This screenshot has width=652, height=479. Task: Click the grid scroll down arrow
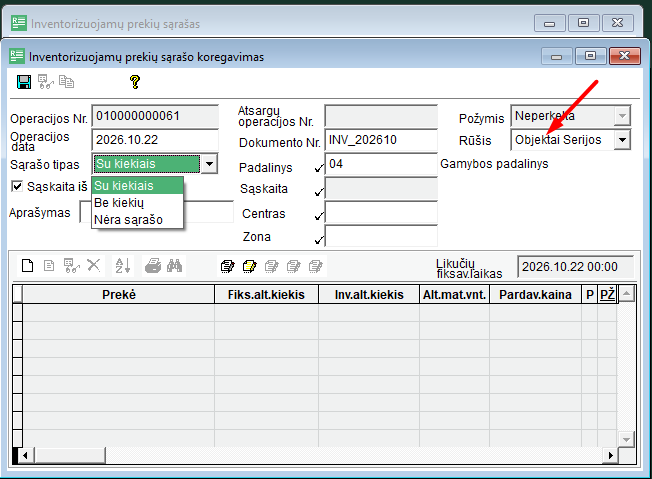[627, 439]
